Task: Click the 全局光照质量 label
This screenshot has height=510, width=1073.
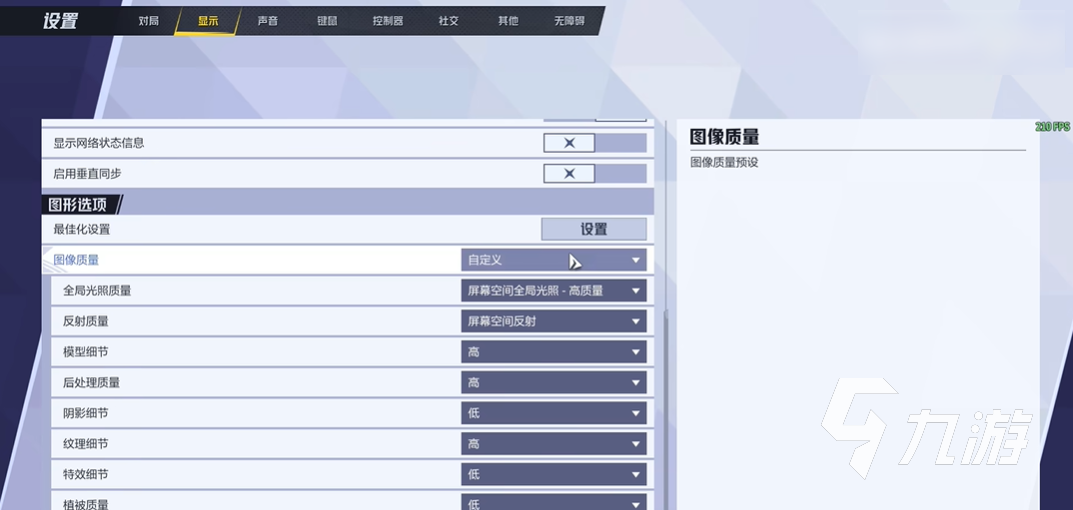Action: (97, 291)
